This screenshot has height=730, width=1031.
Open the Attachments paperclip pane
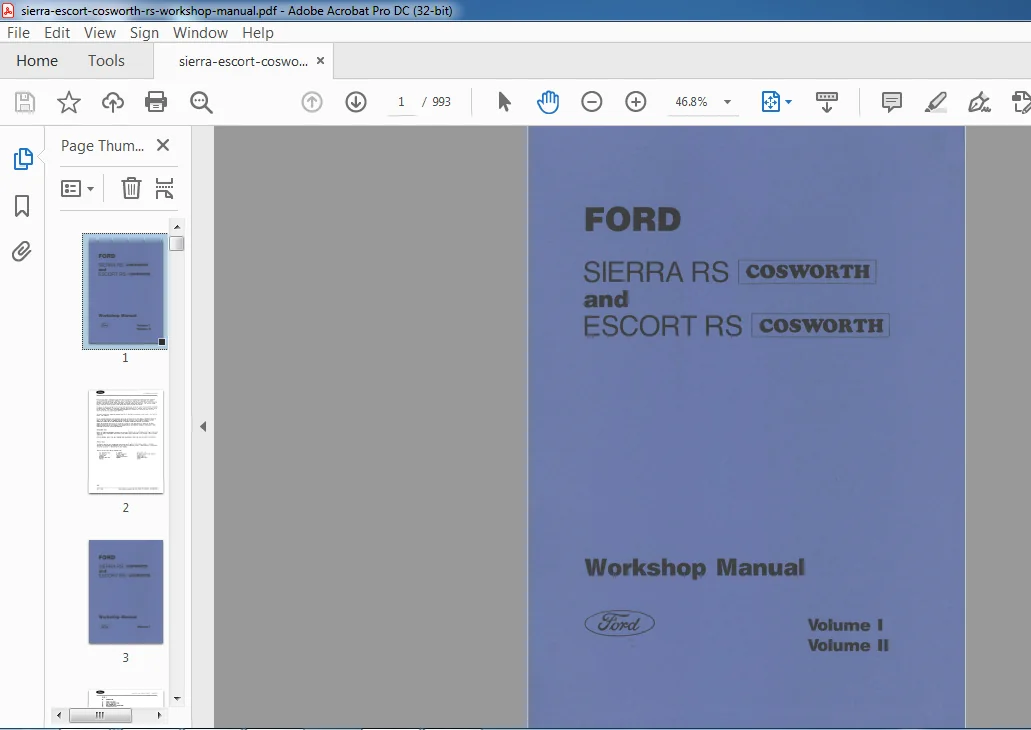22,251
